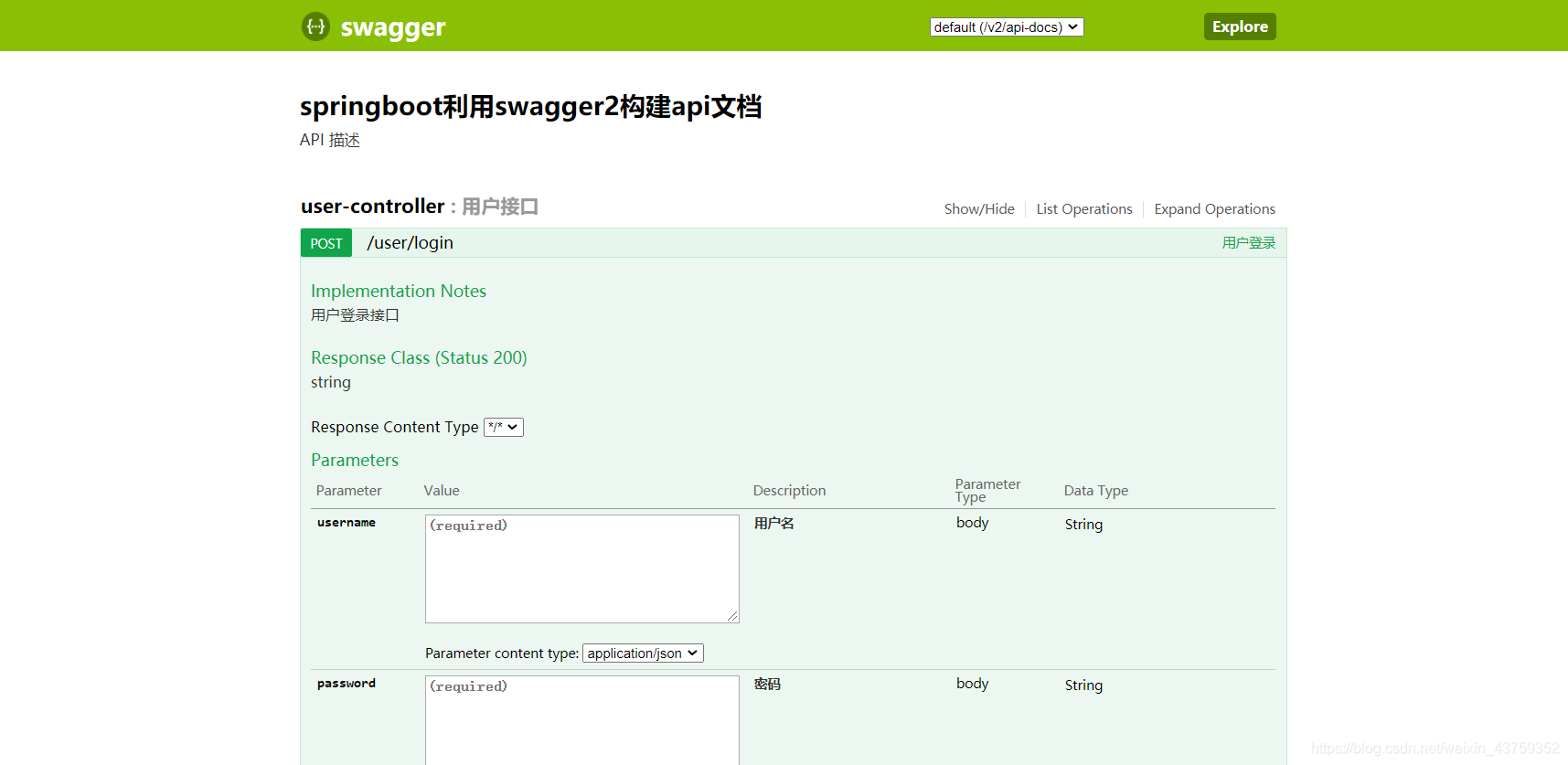Open the user-controller section heading
The height and width of the screenshot is (765, 1568).
373,207
